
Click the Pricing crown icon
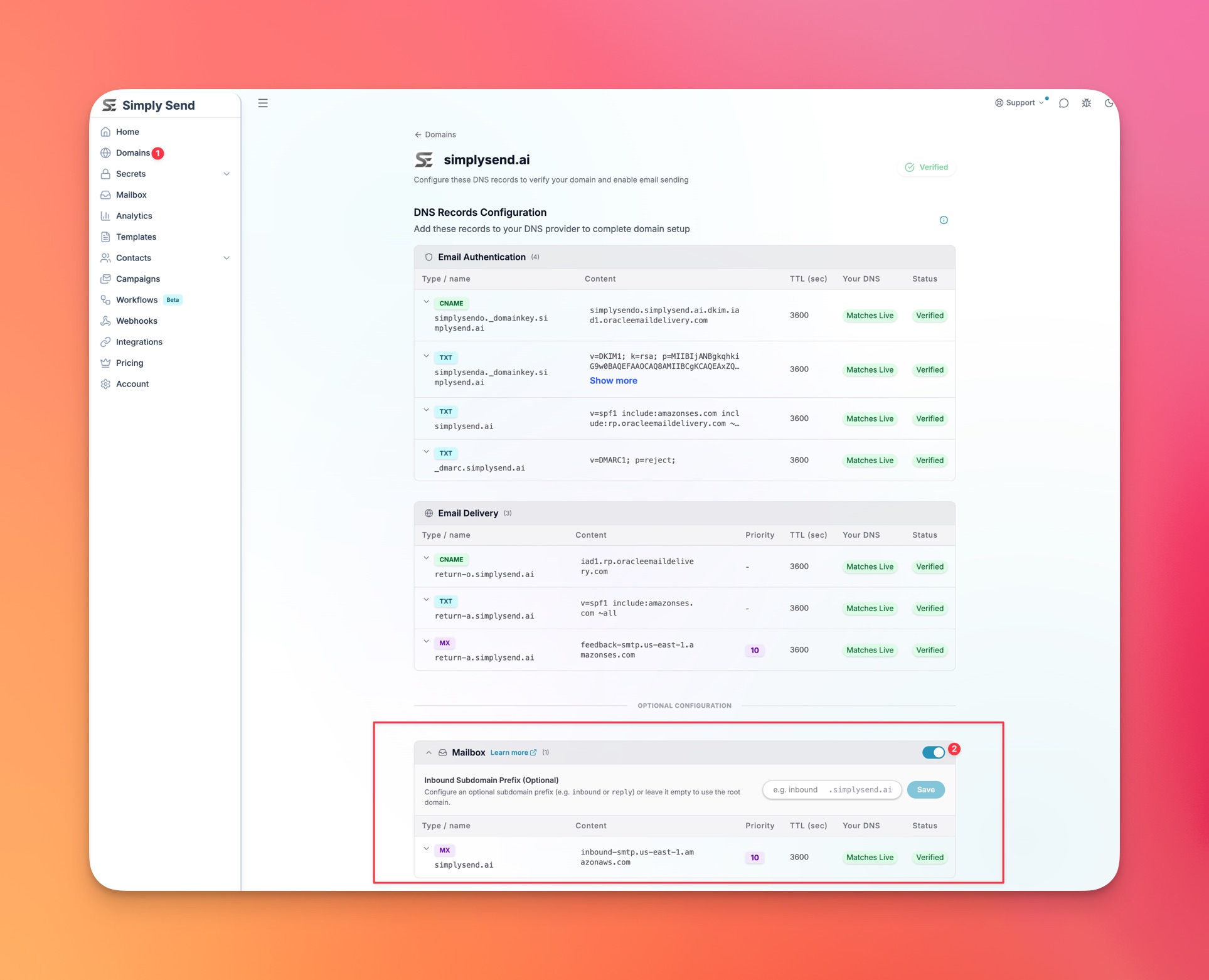pos(105,363)
